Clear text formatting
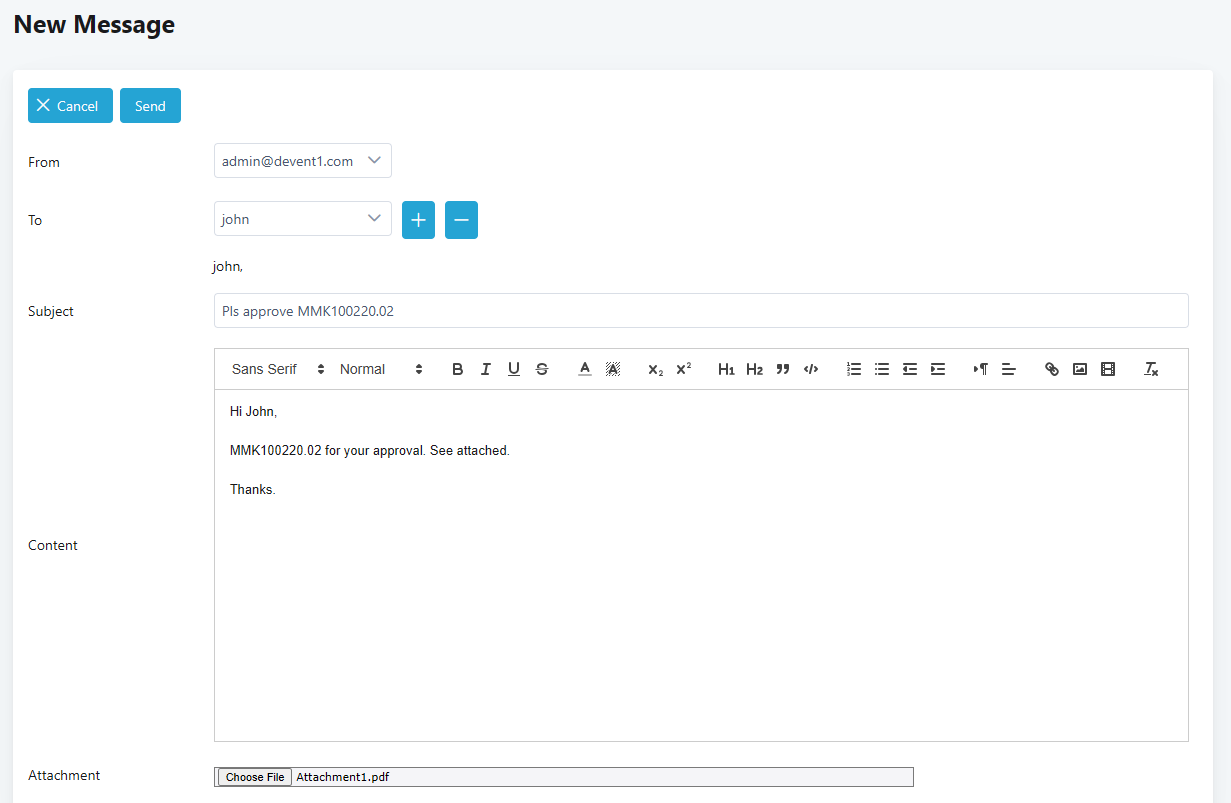 click(1151, 369)
